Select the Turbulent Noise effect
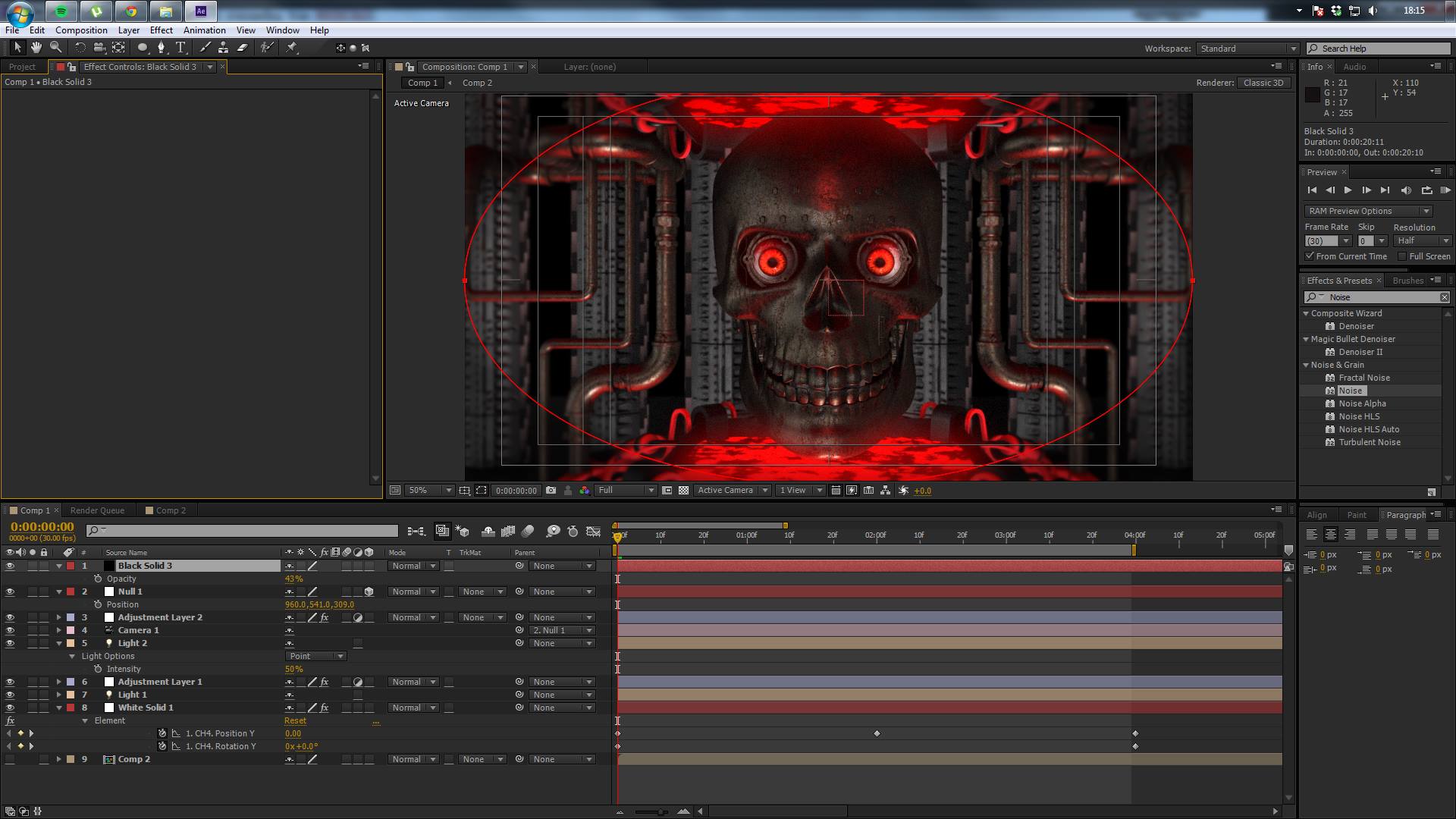 (x=1370, y=442)
